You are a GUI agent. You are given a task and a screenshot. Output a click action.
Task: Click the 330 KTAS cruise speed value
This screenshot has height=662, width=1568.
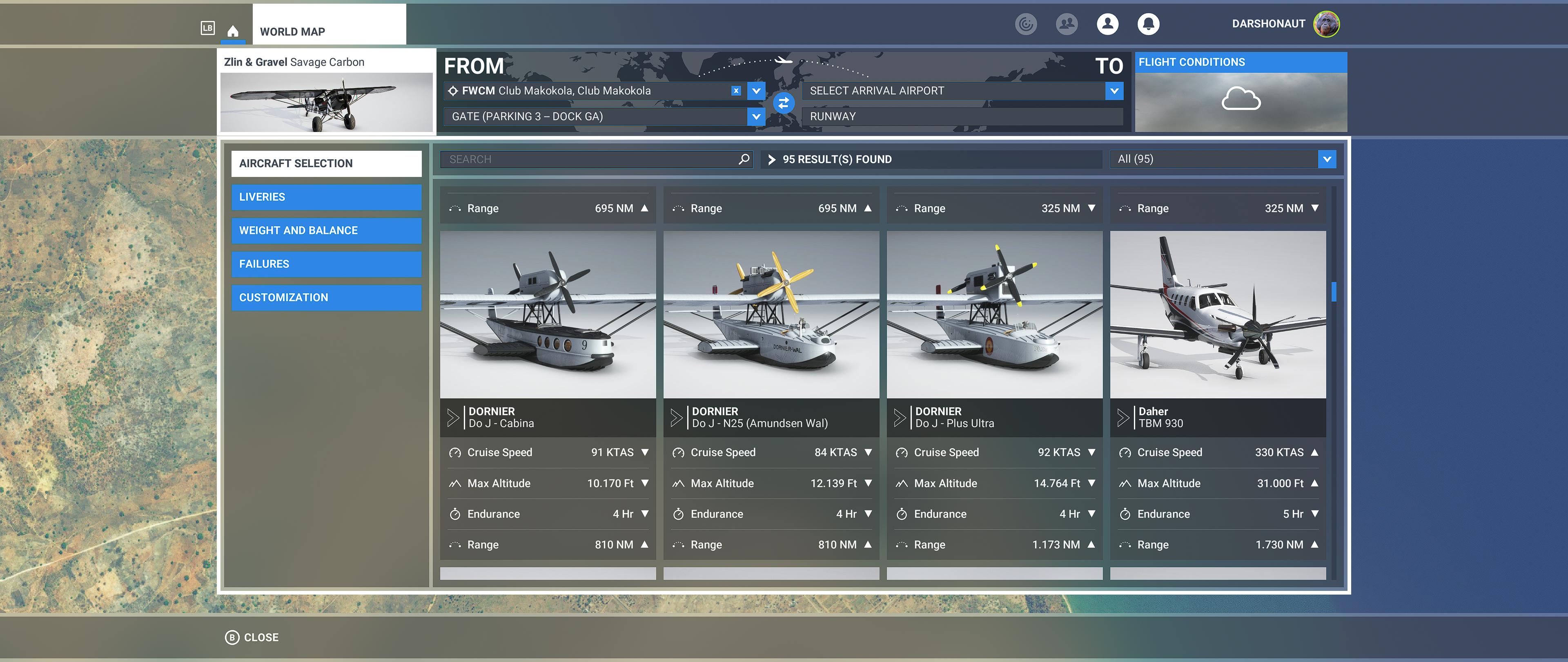1279,452
